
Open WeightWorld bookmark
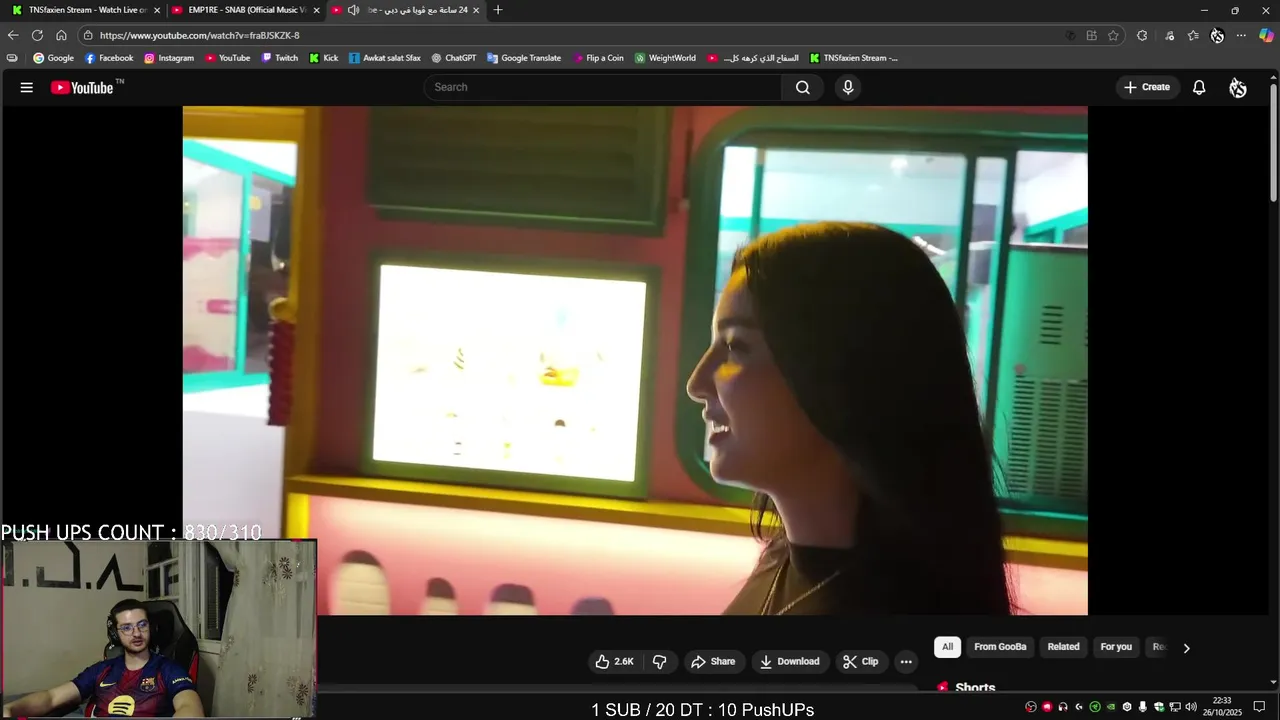(665, 58)
